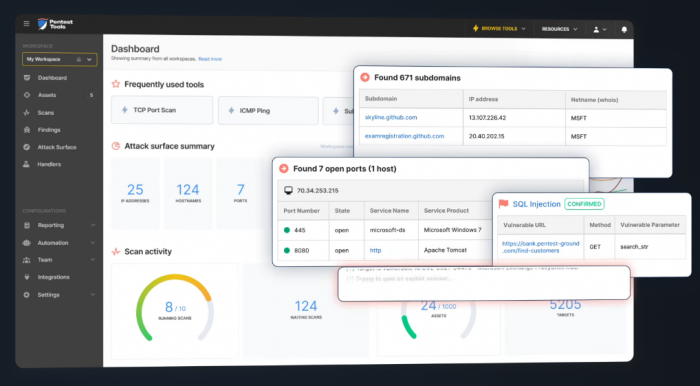Click the Integrations plug icon

pos(27,277)
